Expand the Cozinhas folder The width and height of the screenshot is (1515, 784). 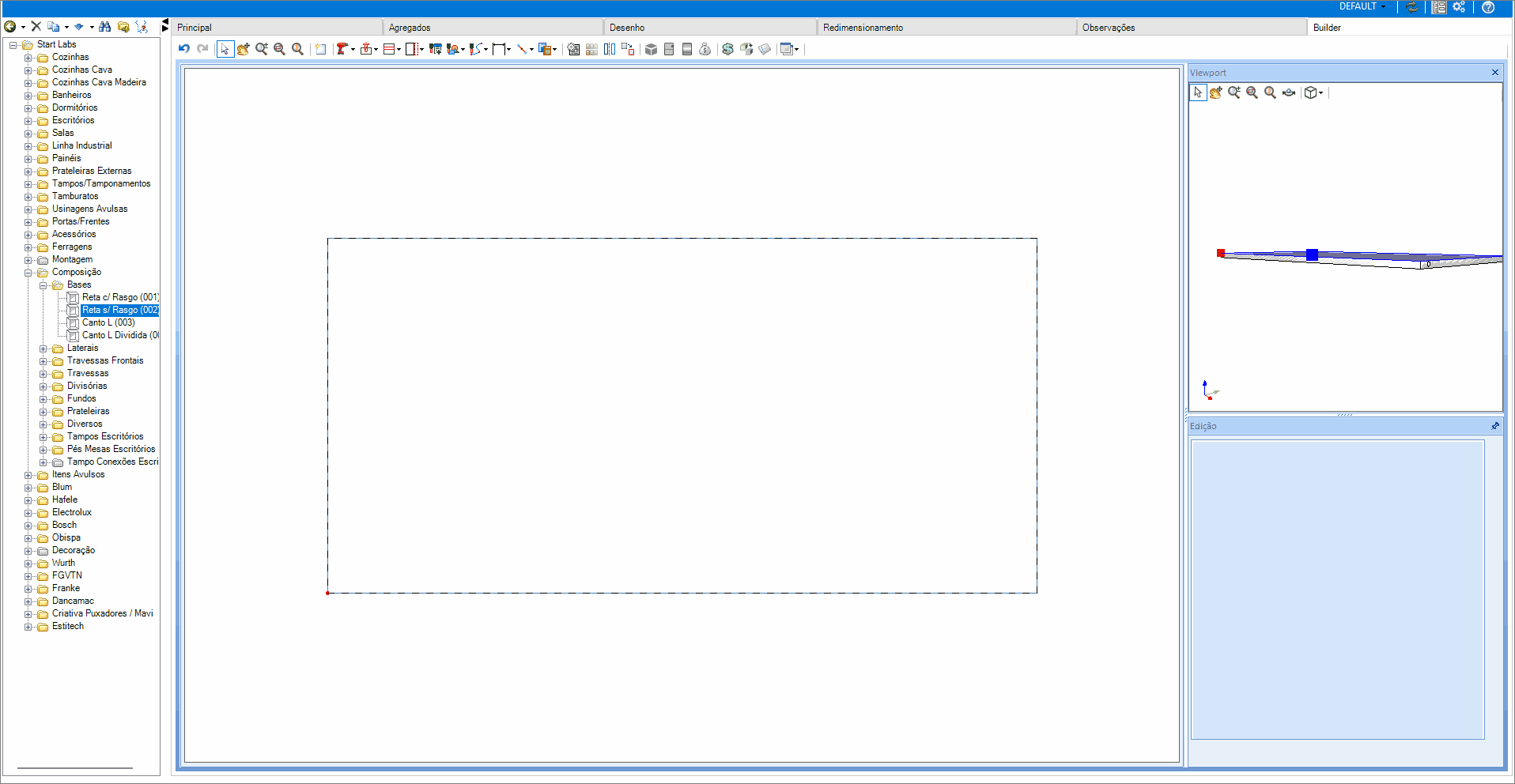point(28,58)
